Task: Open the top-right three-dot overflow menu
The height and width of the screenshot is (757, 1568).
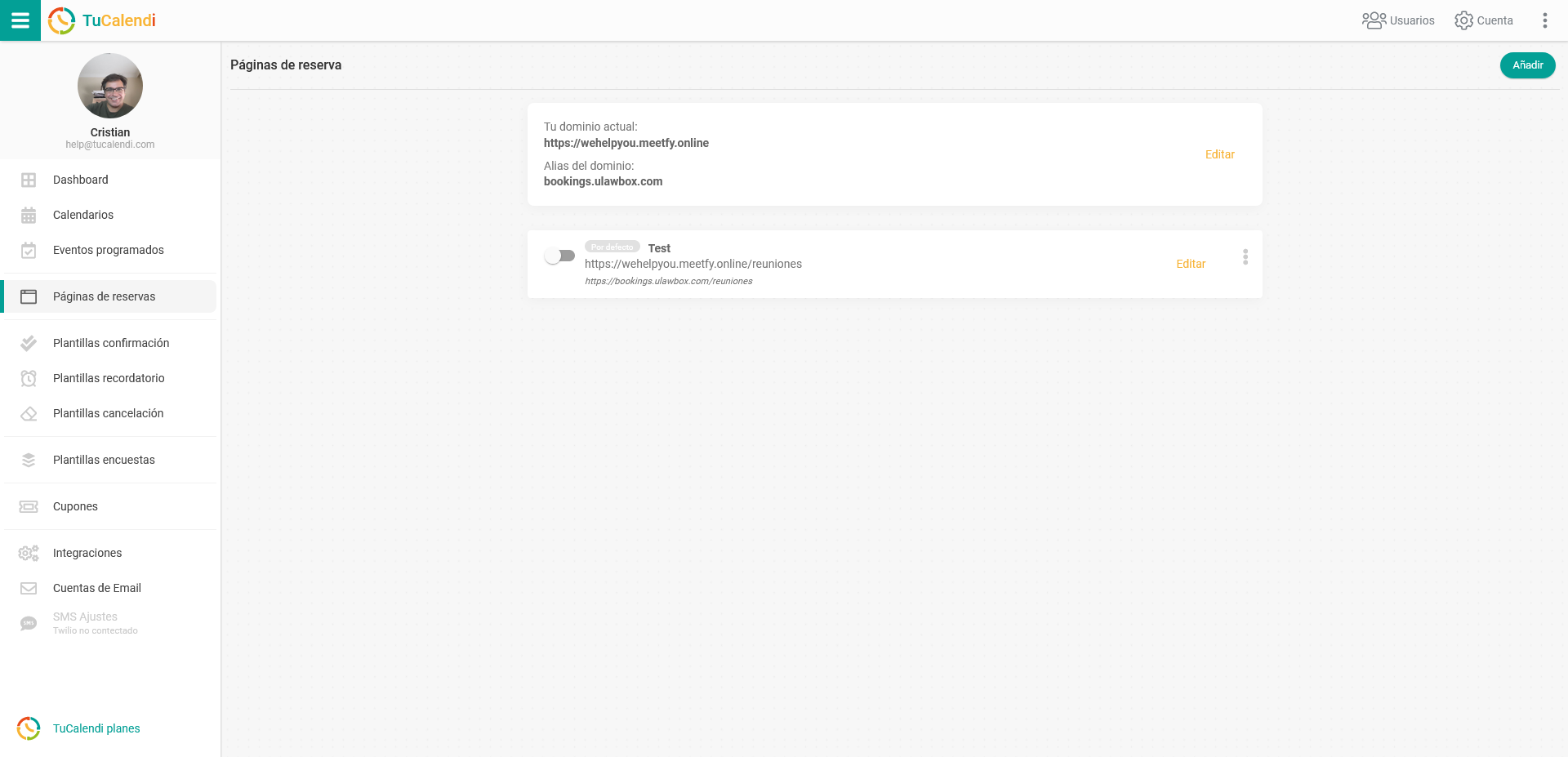Action: [1544, 20]
